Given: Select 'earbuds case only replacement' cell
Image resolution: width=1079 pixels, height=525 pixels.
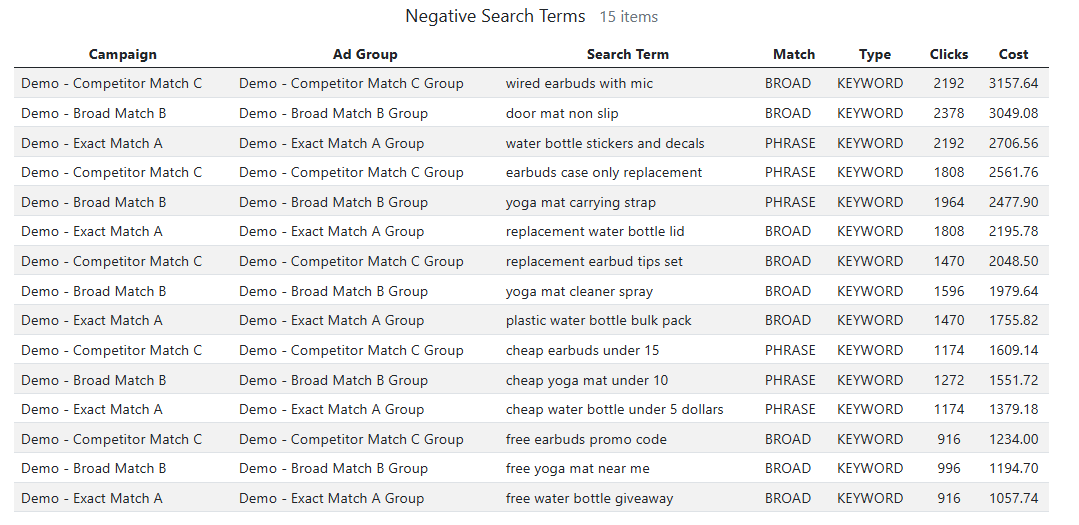Looking at the screenshot, I should [604, 172].
